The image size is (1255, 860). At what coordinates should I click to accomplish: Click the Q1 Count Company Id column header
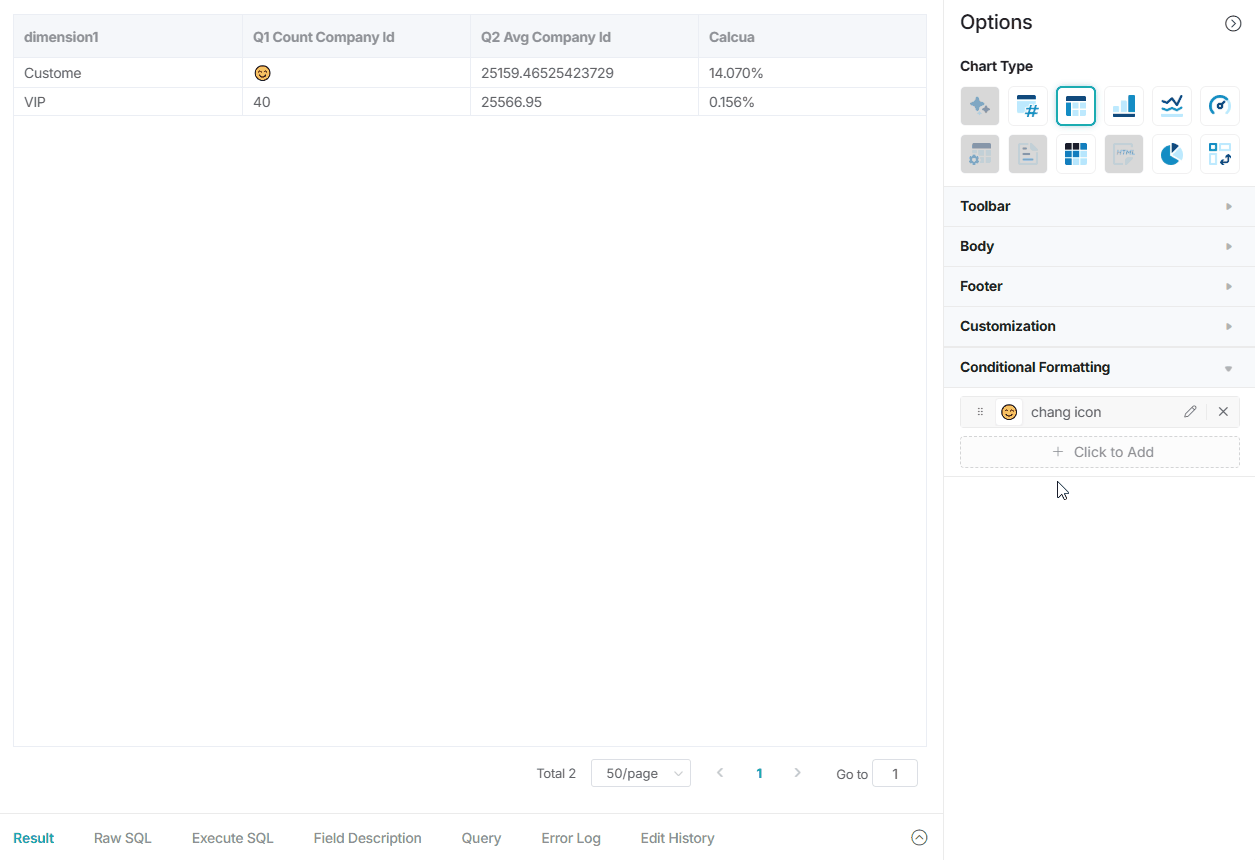(x=324, y=37)
